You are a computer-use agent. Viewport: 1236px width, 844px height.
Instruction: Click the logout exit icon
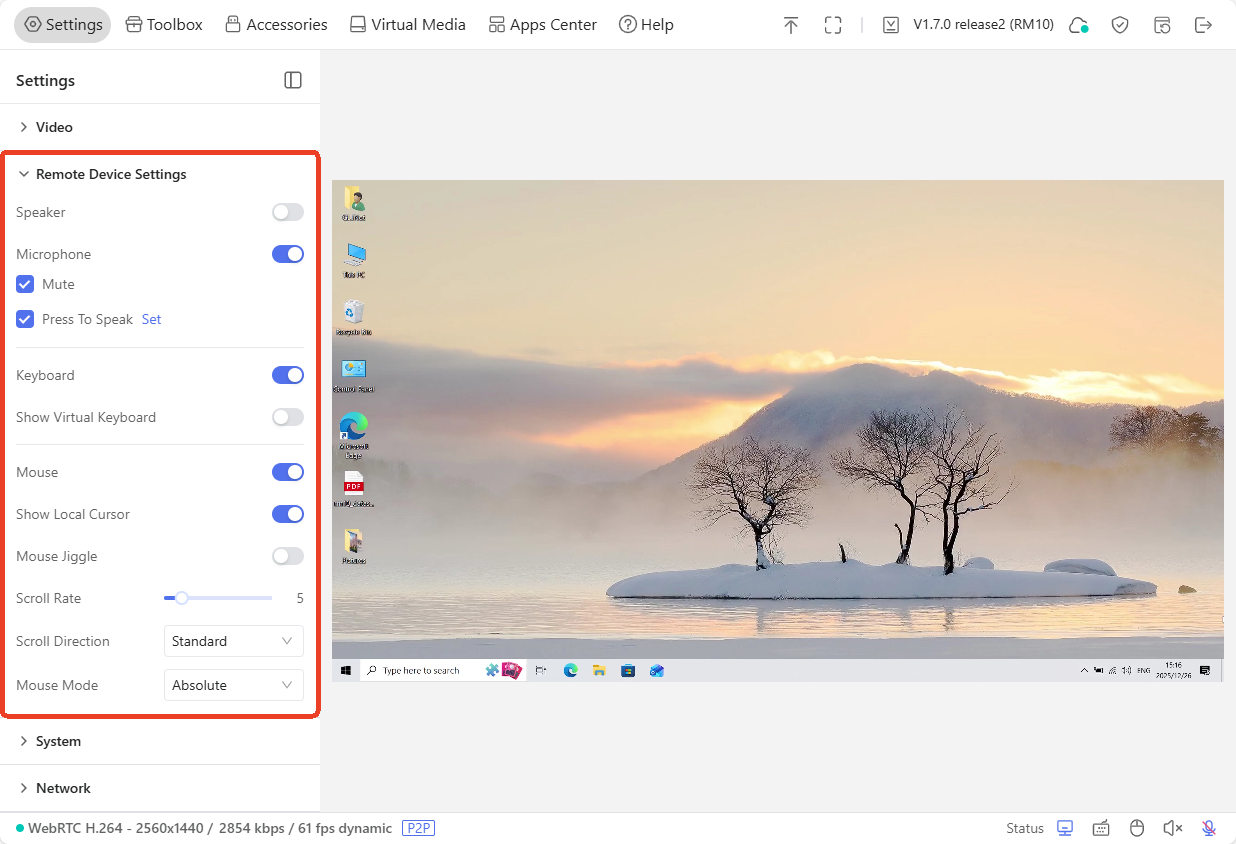point(1204,25)
